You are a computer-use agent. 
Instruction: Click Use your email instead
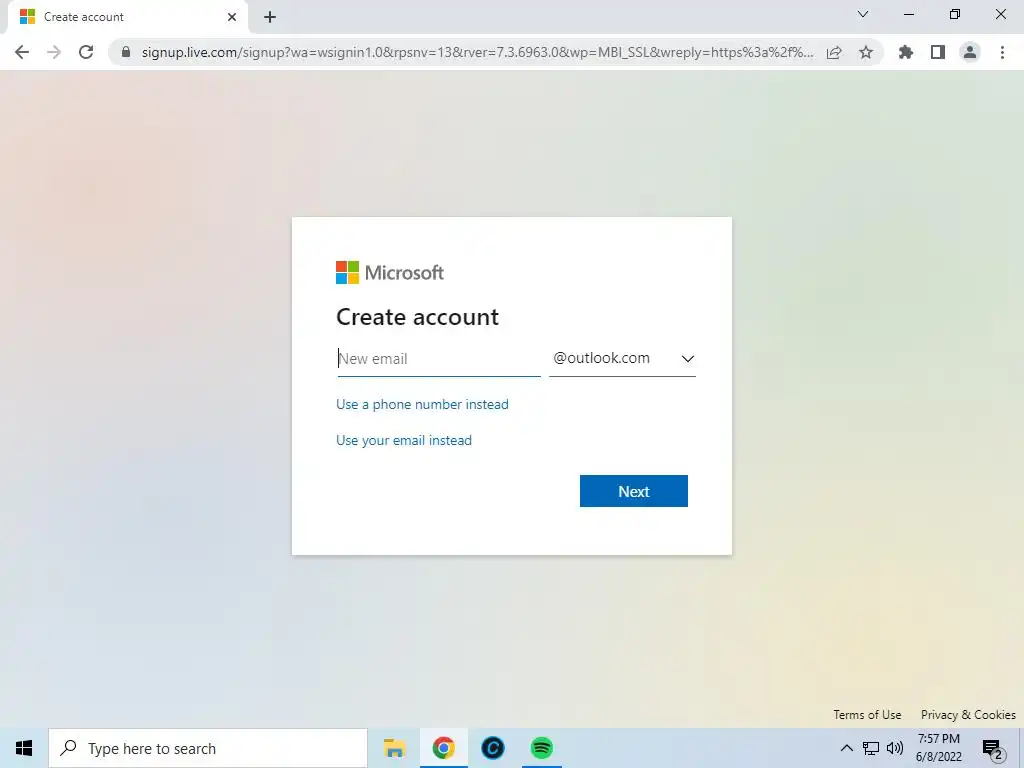(x=404, y=440)
